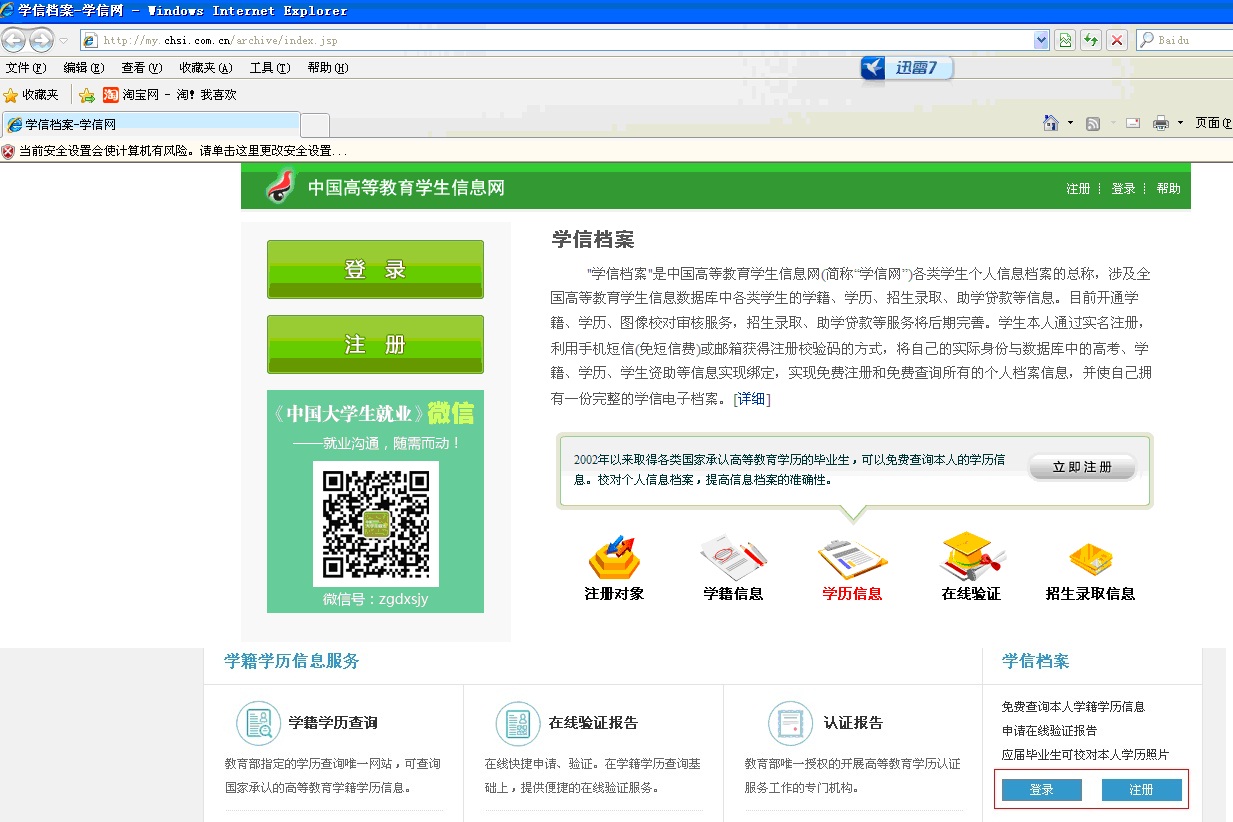Click the 招生录取信息 icon
The width and height of the screenshot is (1233, 822).
pyautogui.click(x=1090, y=558)
